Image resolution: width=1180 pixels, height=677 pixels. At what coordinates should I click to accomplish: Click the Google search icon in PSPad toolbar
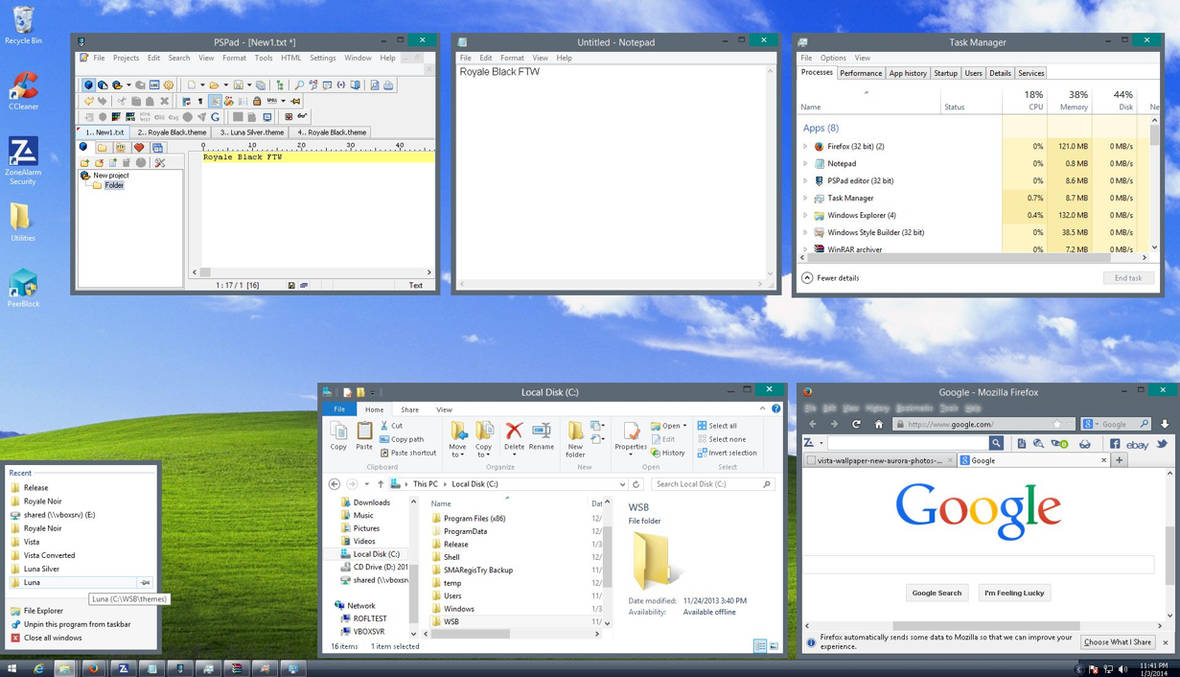pyautogui.click(x=217, y=115)
